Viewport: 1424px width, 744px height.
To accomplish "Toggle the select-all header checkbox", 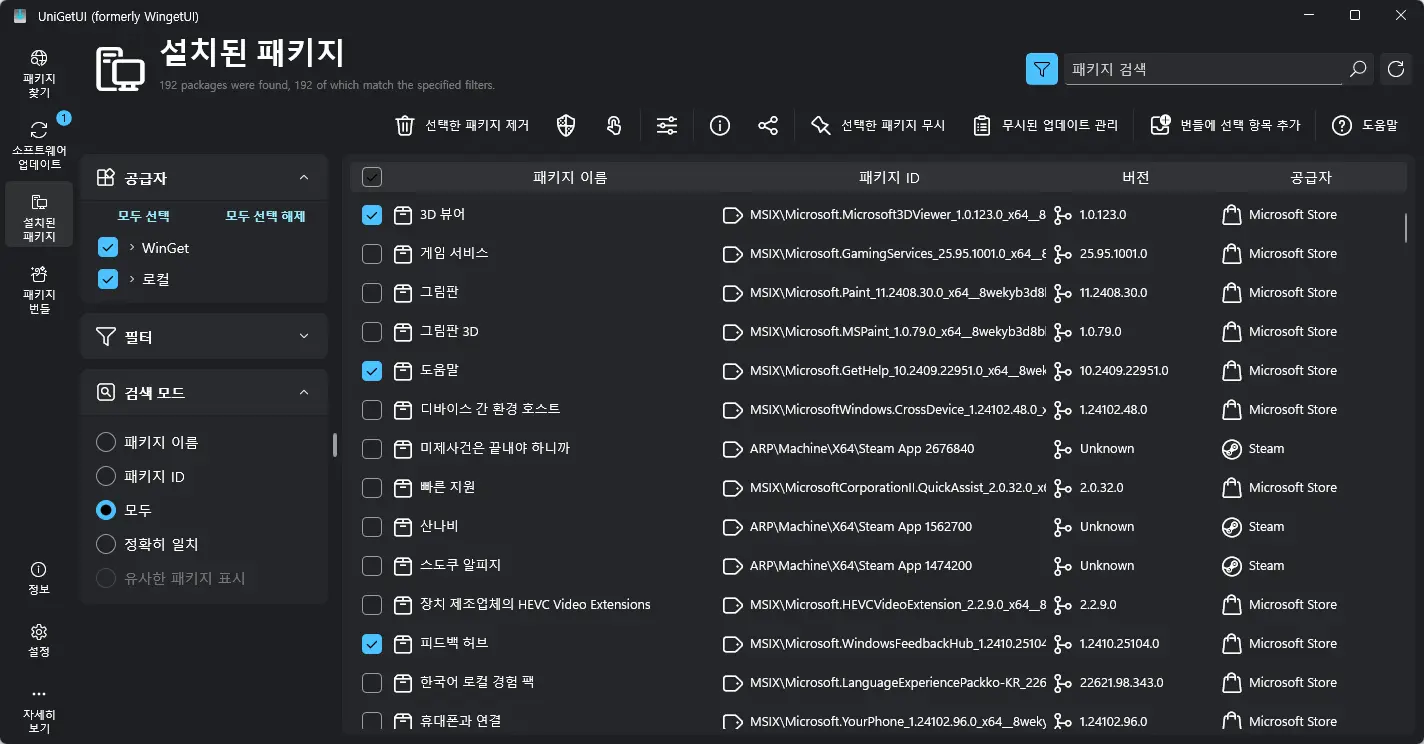I will point(372,177).
